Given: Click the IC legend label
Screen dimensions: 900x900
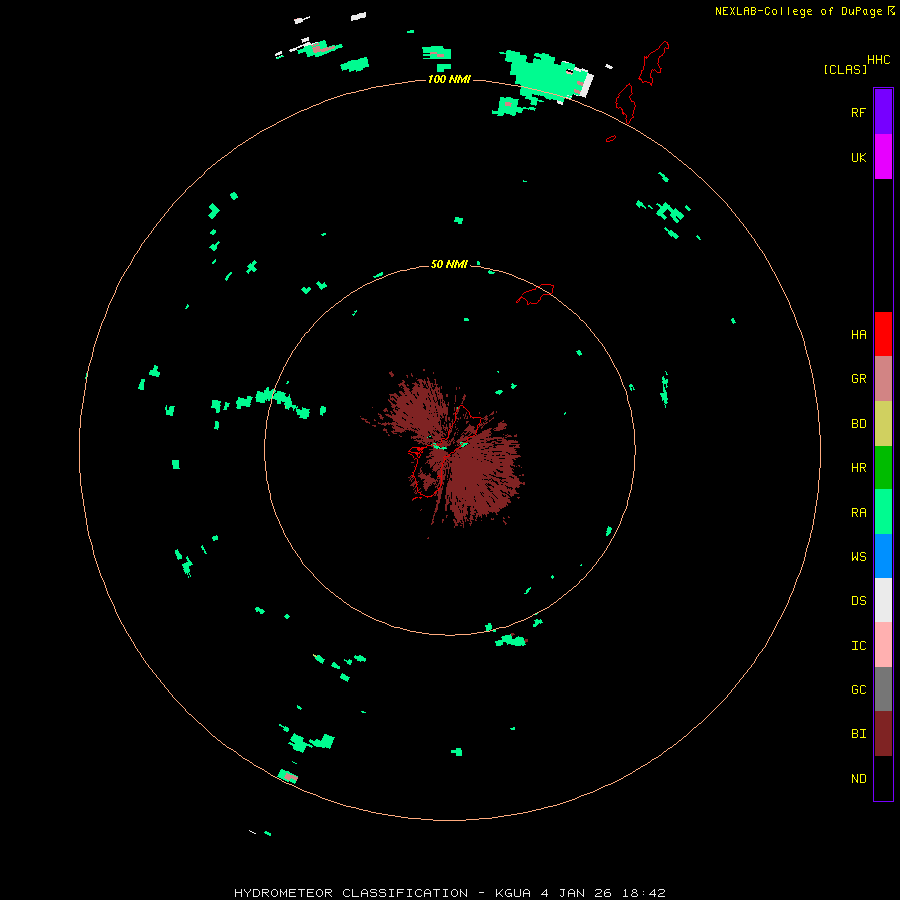Looking at the screenshot, I should [x=858, y=646].
